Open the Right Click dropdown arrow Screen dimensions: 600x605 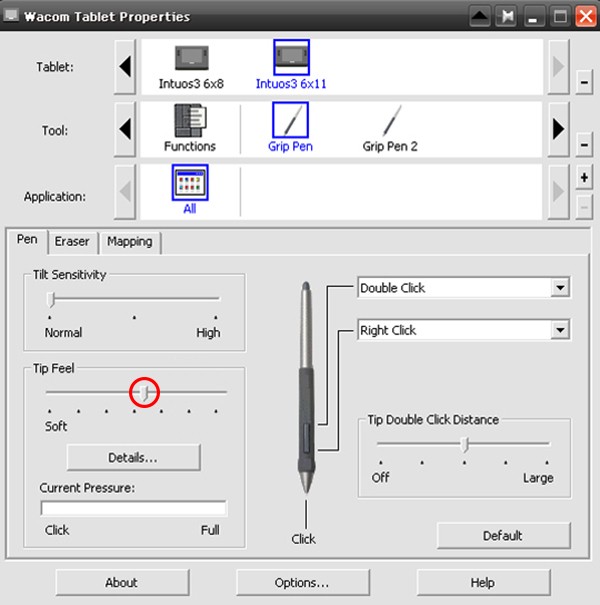click(560, 330)
